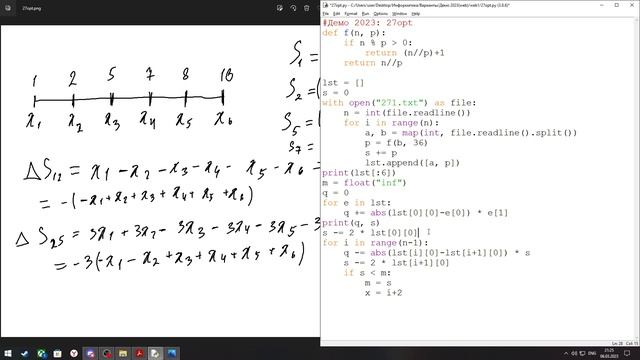640x360 pixels.
Task: Click the 's -= 2 * lst[i+1][0]' line
Action: pyautogui.click(x=396, y=263)
